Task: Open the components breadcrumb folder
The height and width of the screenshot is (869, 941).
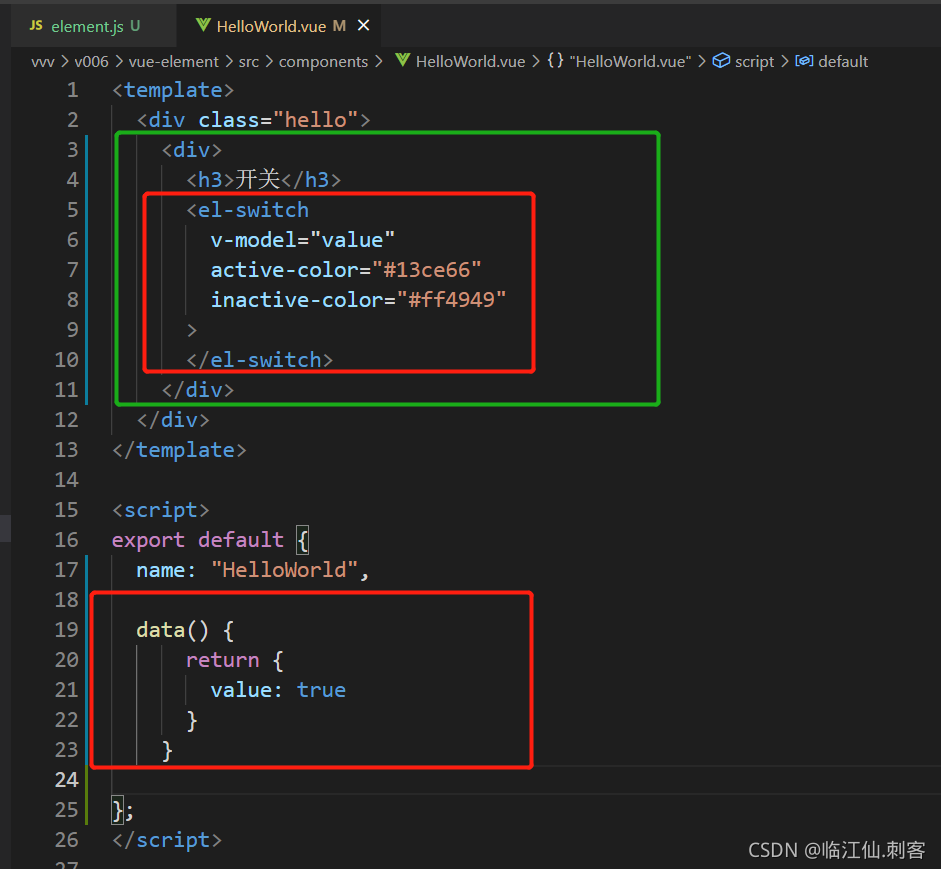Action: click(x=323, y=62)
